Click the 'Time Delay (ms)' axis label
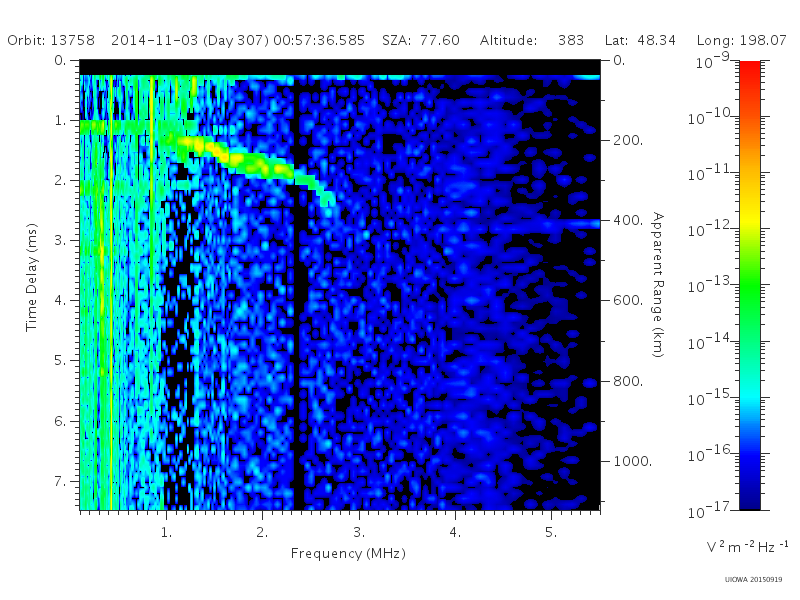800x600 pixels. (32, 277)
